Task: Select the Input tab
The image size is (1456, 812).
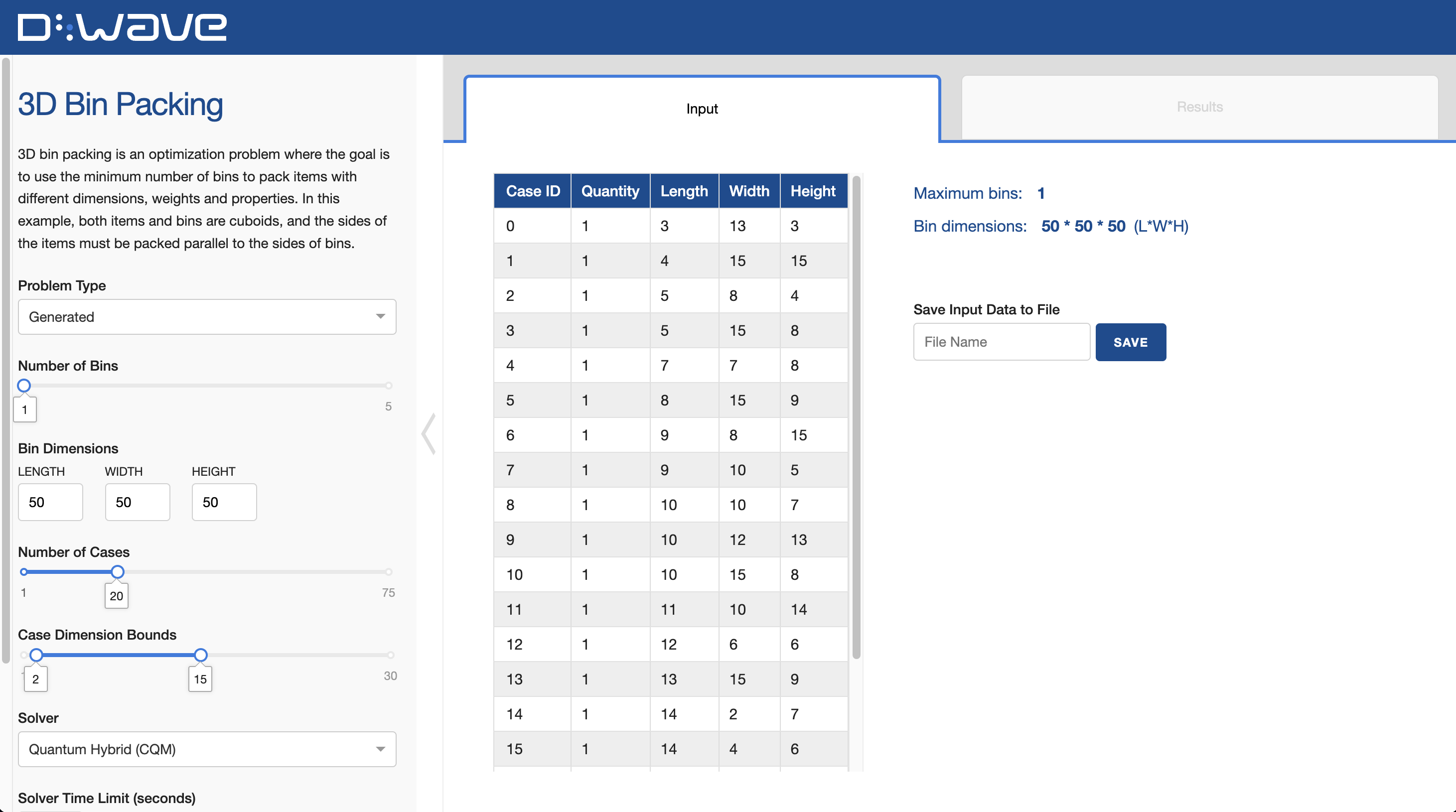Action: 702,109
